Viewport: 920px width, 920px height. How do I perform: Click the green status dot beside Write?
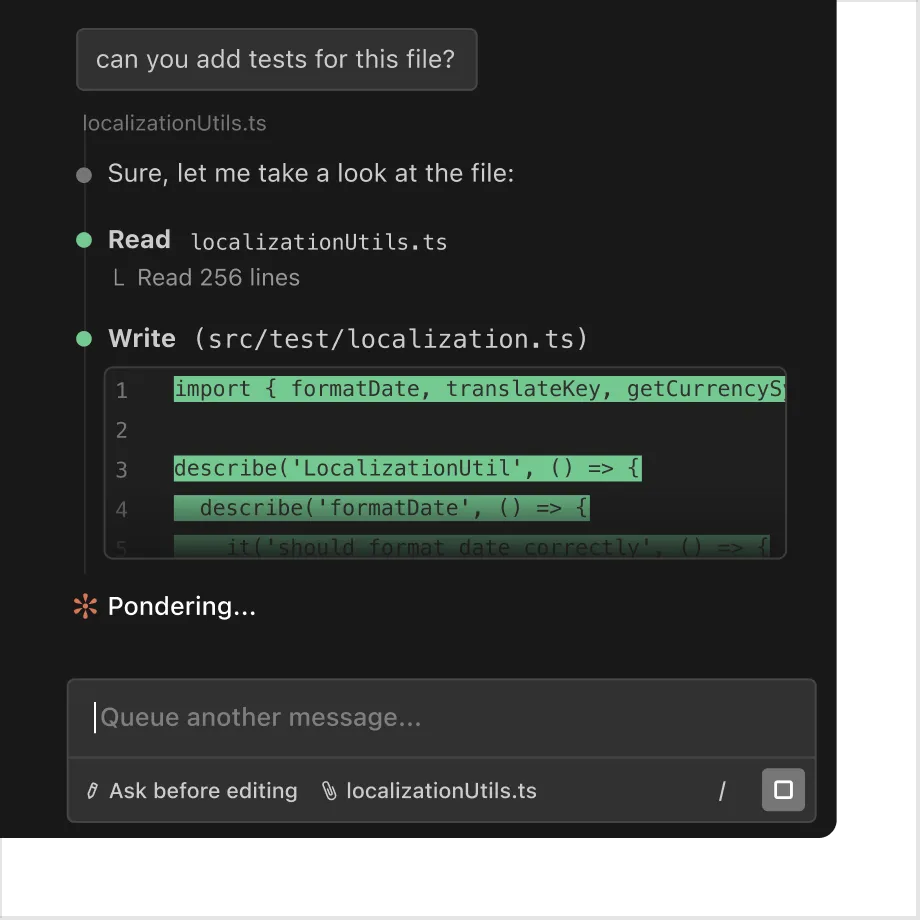coord(84,339)
